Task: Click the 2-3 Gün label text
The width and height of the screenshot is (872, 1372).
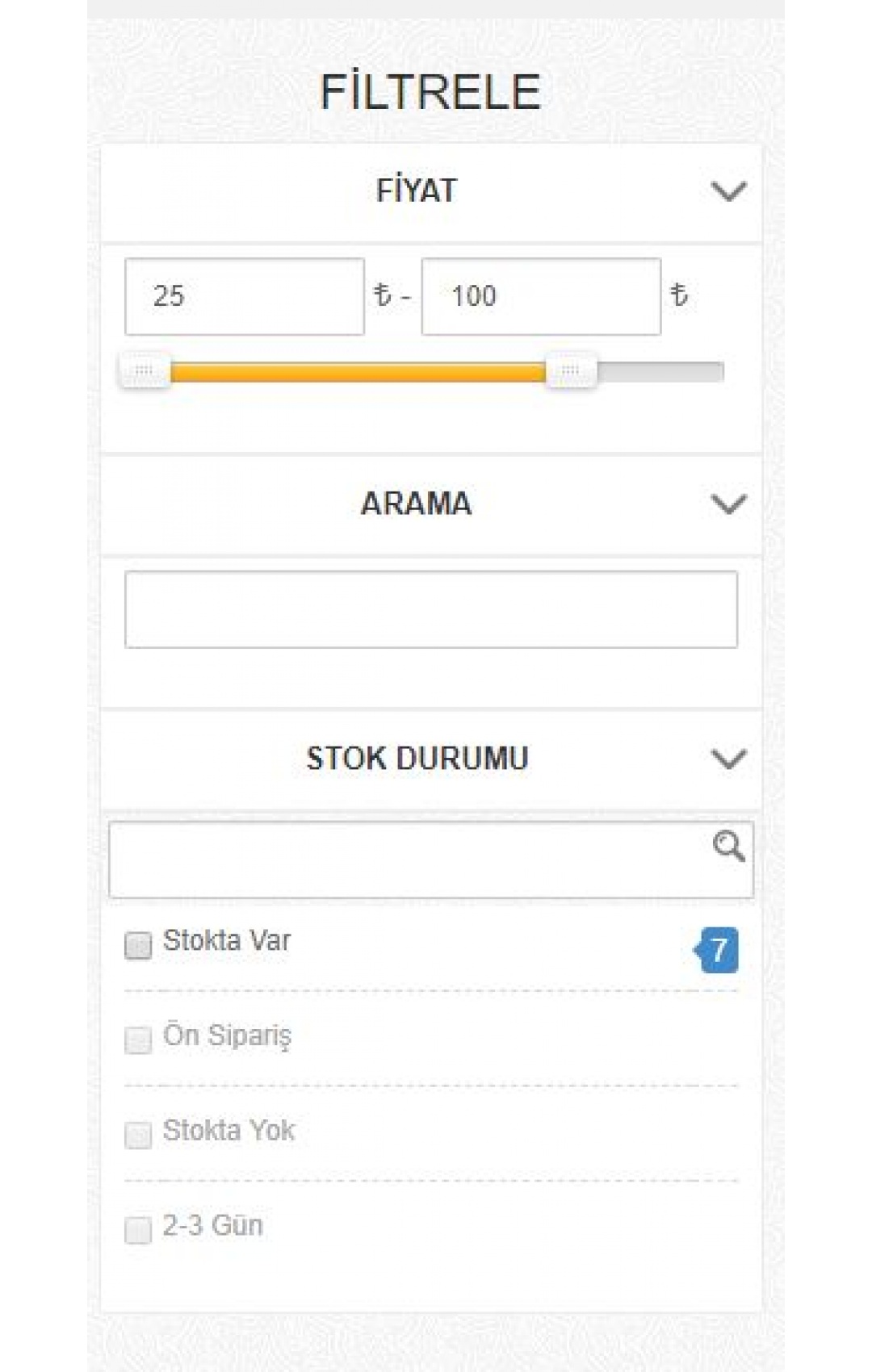Action: (213, 1226)
